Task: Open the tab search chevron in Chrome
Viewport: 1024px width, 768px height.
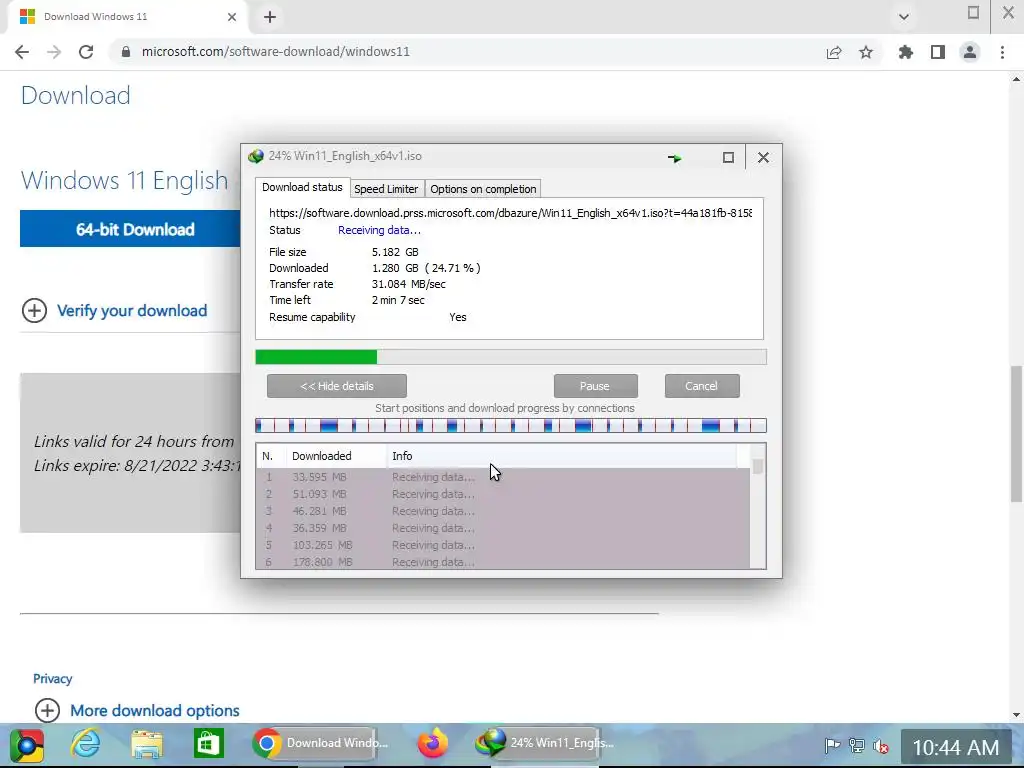Action: pos(904,17)
